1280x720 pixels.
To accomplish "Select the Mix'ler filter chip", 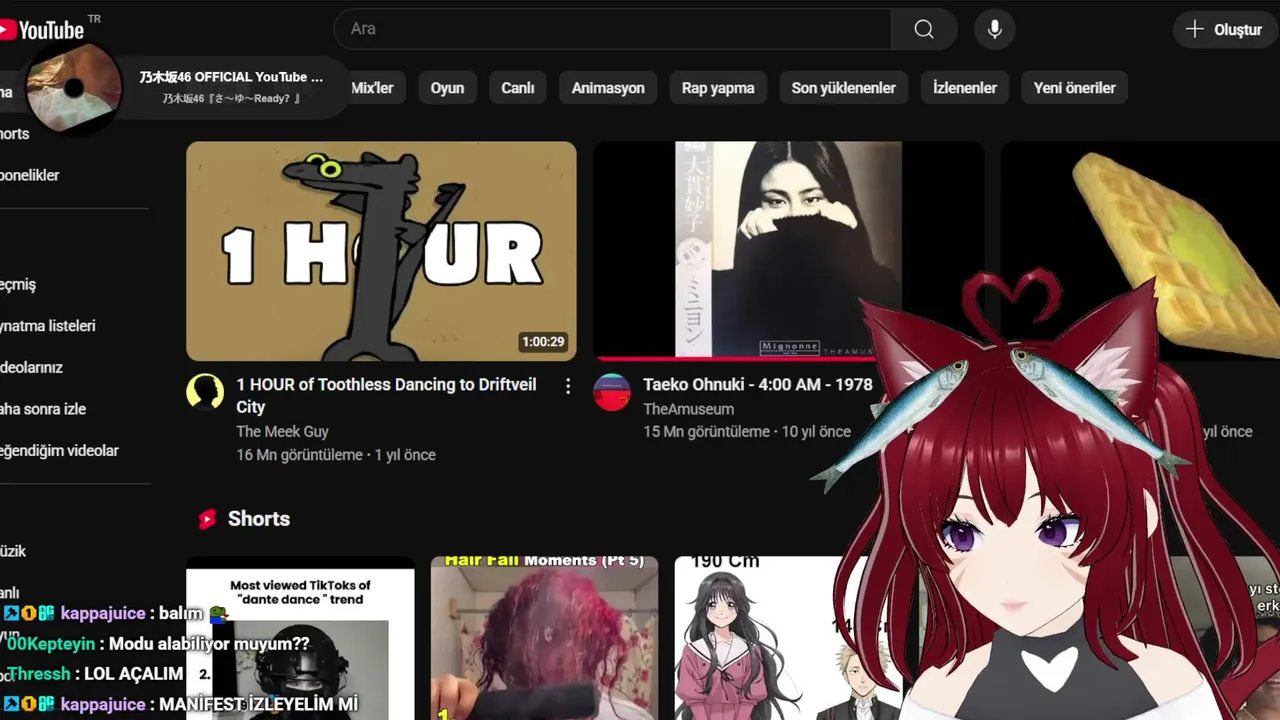I will point(372,88).
